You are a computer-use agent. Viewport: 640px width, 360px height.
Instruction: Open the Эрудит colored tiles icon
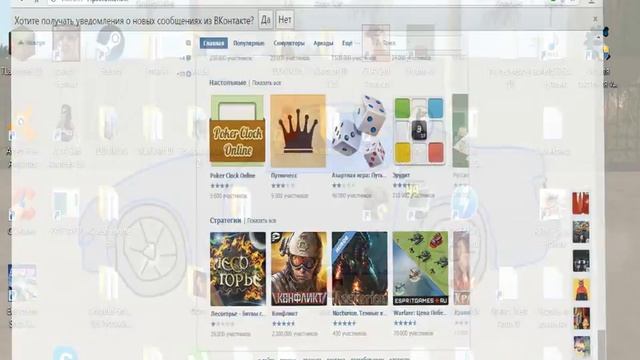(x=419, y=131)
